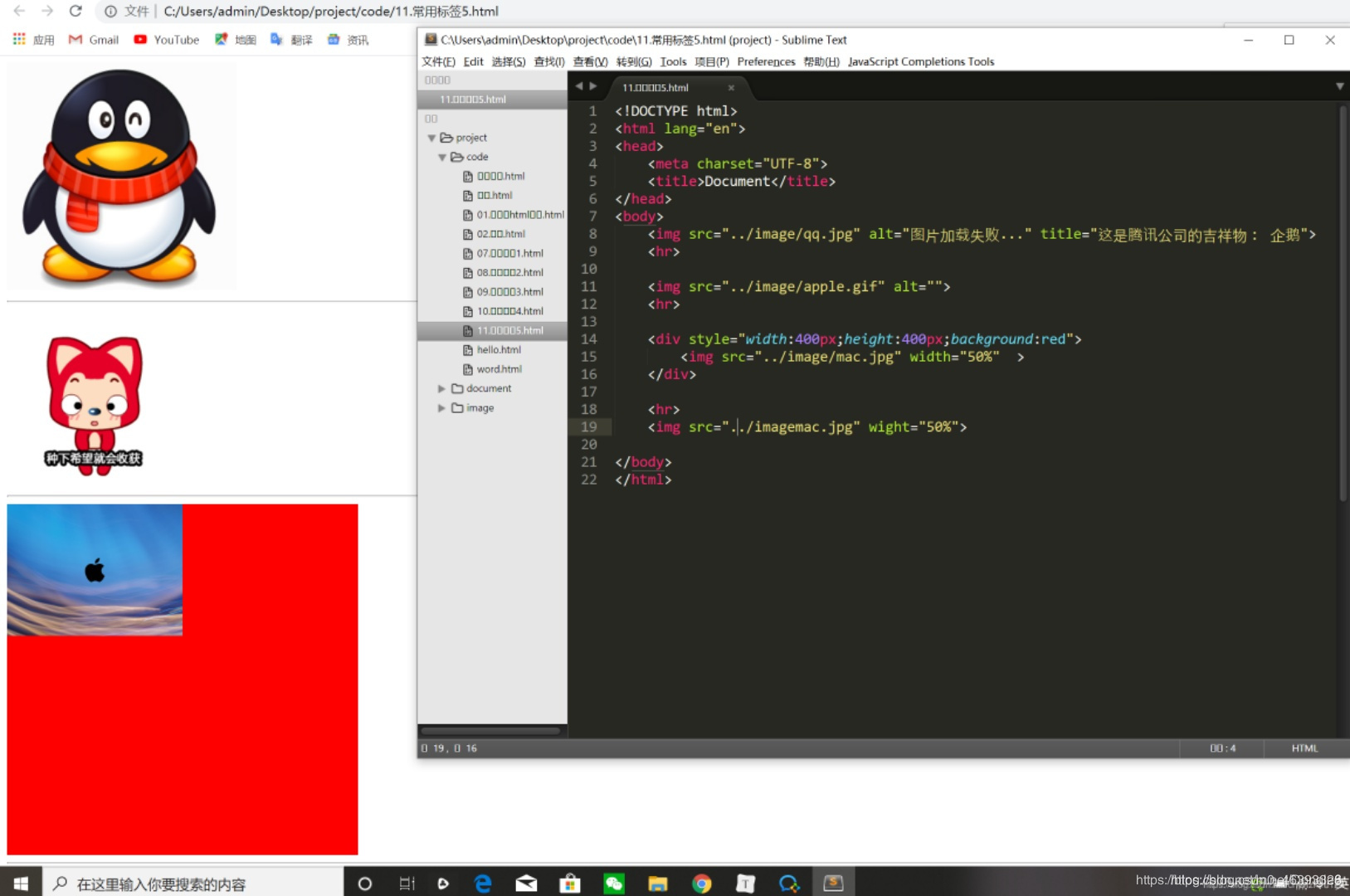Viewport: 1350px width, 896px height.
Task: Collapse the code folder
Action: pyautogui.click(x=442, y=157)
